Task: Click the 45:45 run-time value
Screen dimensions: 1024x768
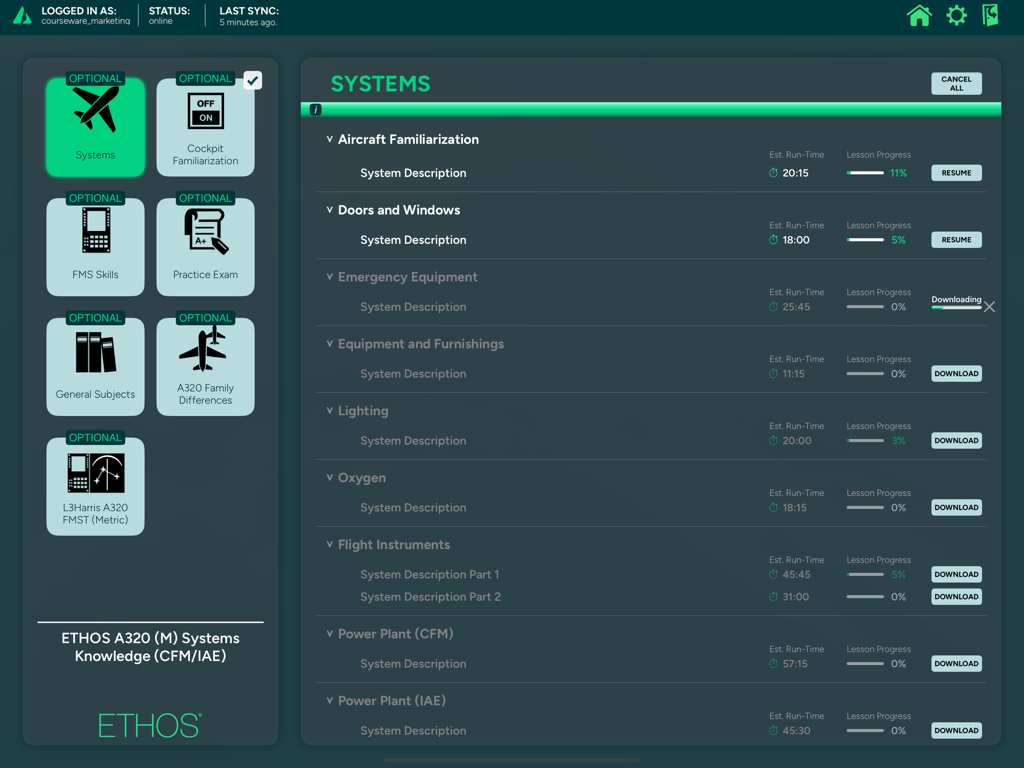Action: (x=796, y=575)
